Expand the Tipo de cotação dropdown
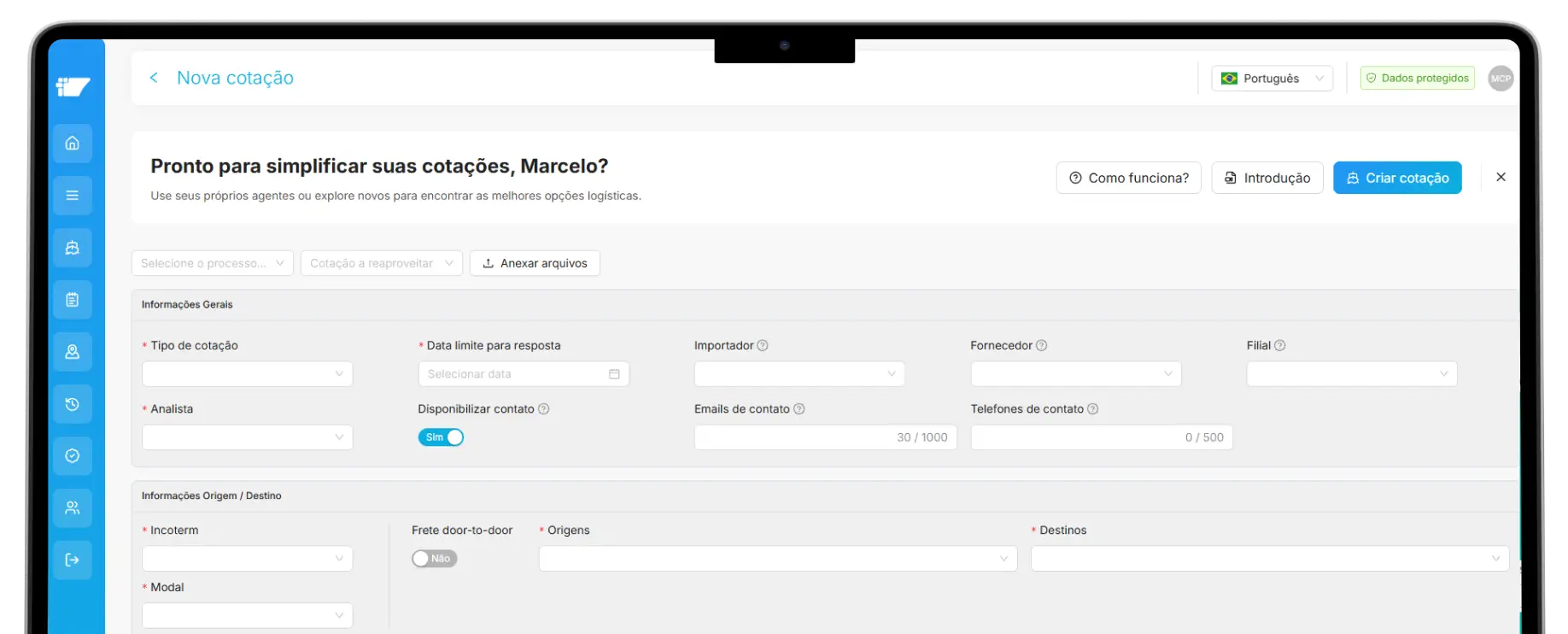 247,374
